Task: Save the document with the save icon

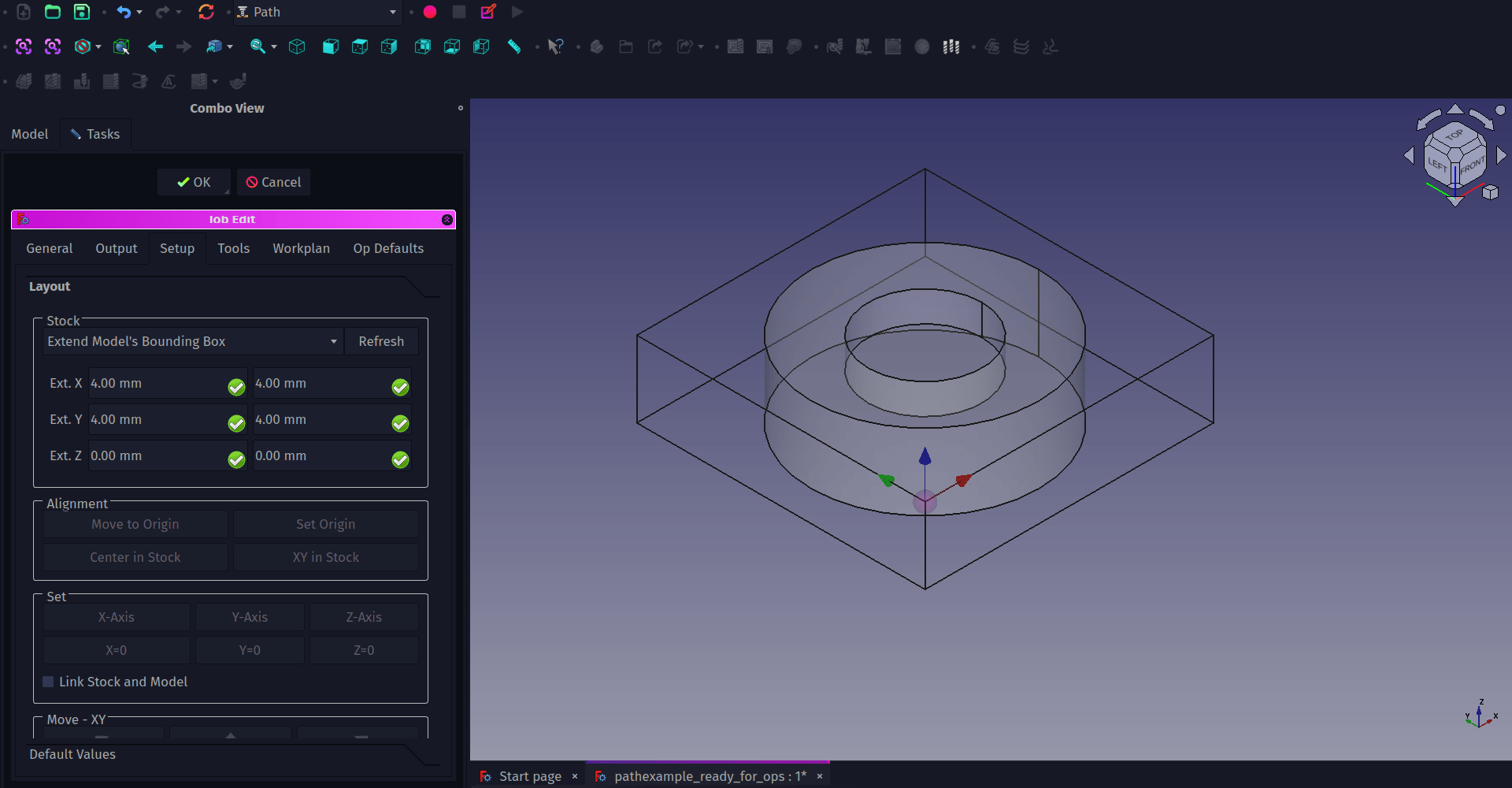Action: (82, 12)
